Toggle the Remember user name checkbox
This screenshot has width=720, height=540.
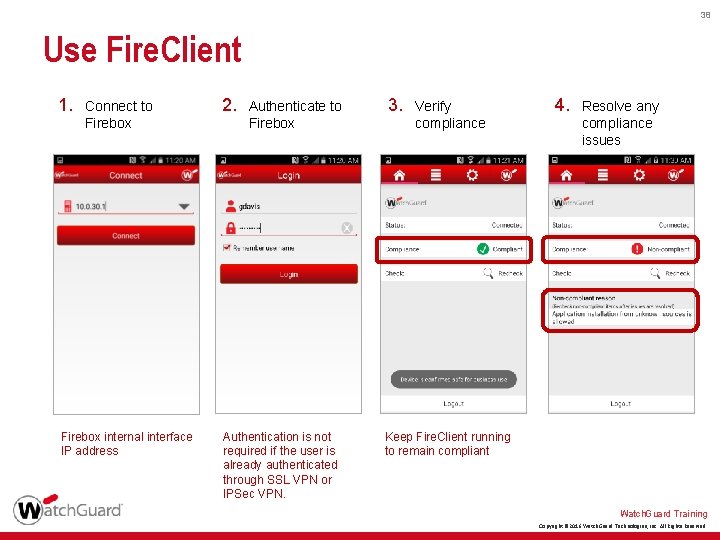pos(226,248)
